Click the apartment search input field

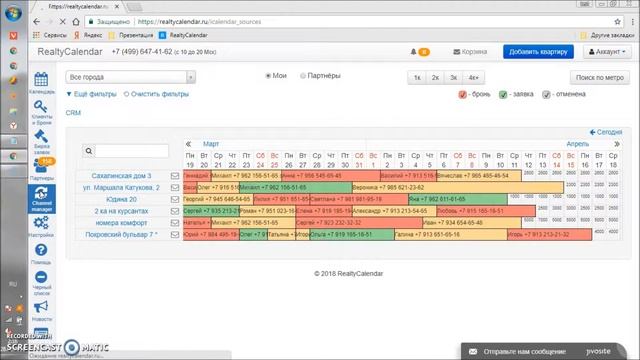[131, 151]
